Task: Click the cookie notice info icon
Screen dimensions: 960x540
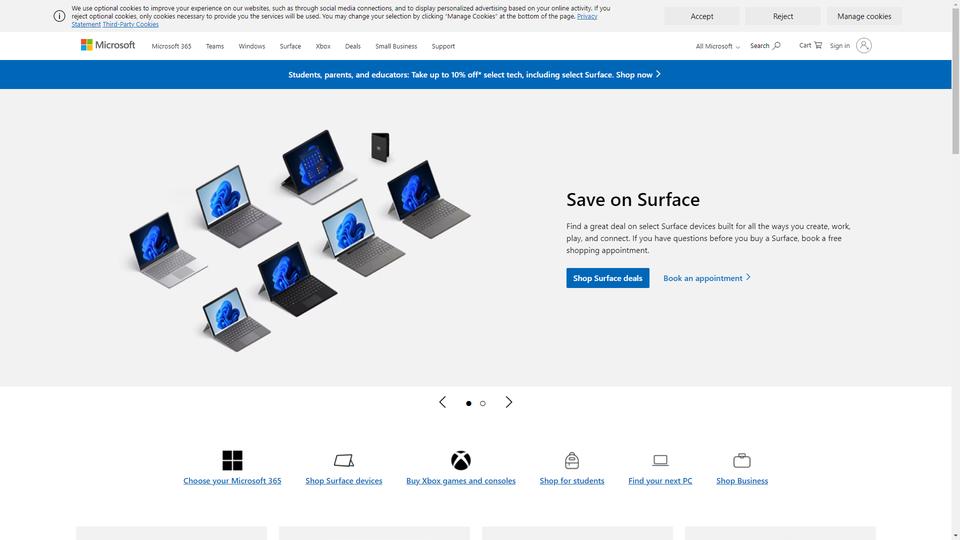Action: coord(59,17)
